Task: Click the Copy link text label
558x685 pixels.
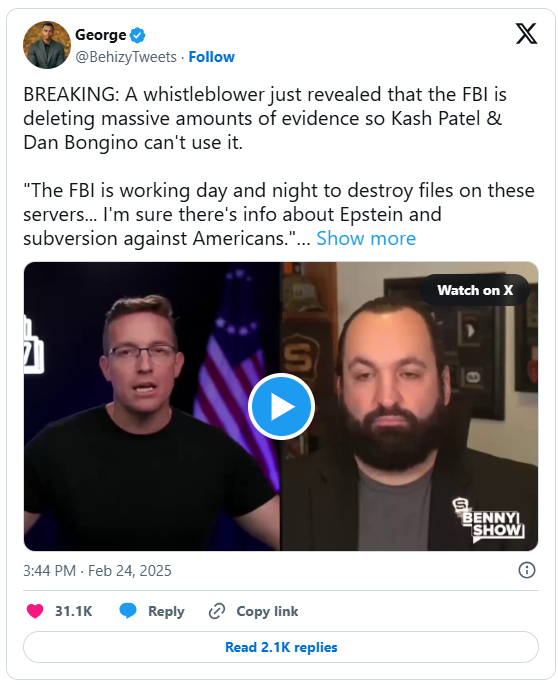Action: click(x=267, y=611)
